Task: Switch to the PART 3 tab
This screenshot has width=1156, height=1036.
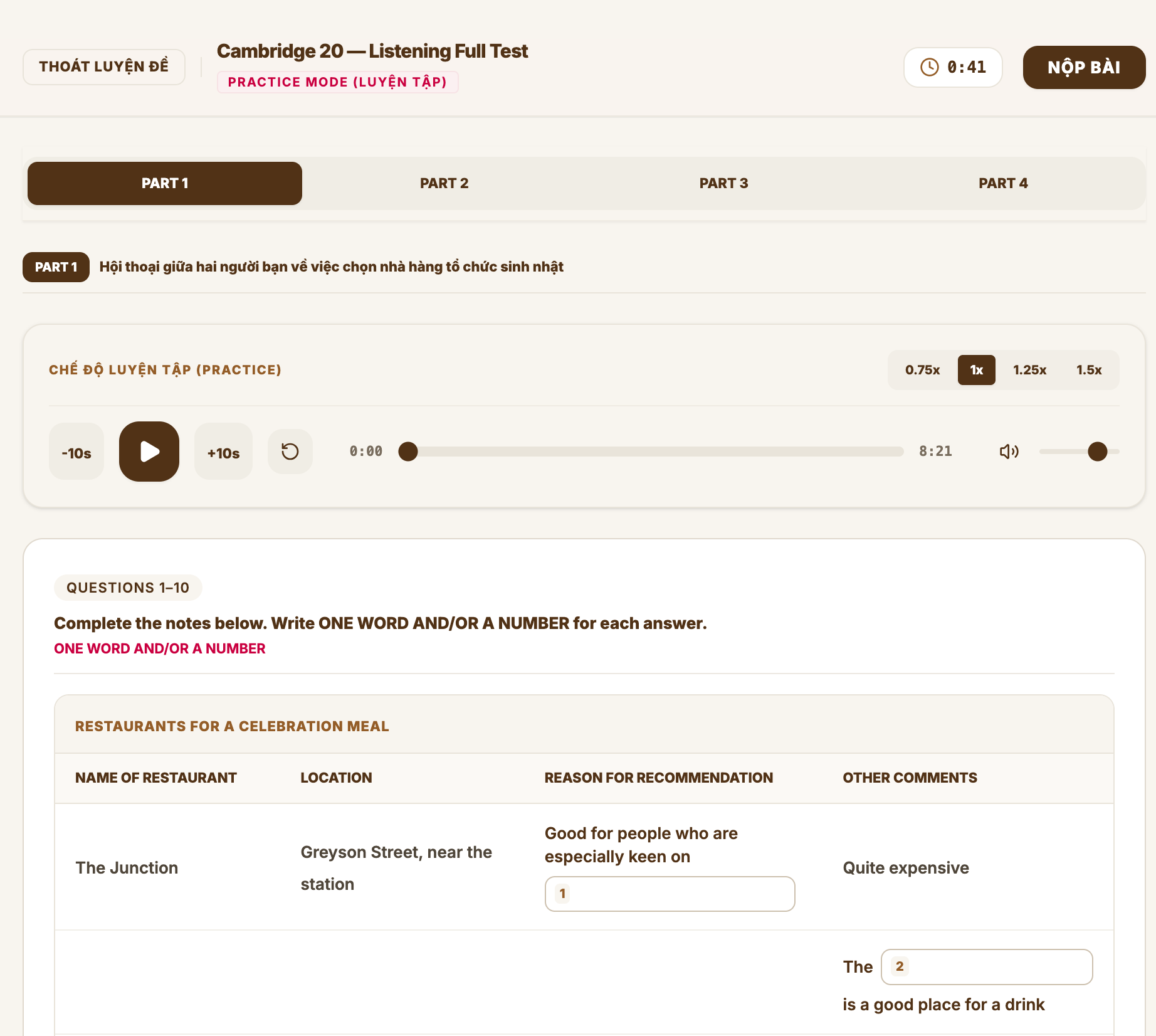Action: (x=723, y=183)
